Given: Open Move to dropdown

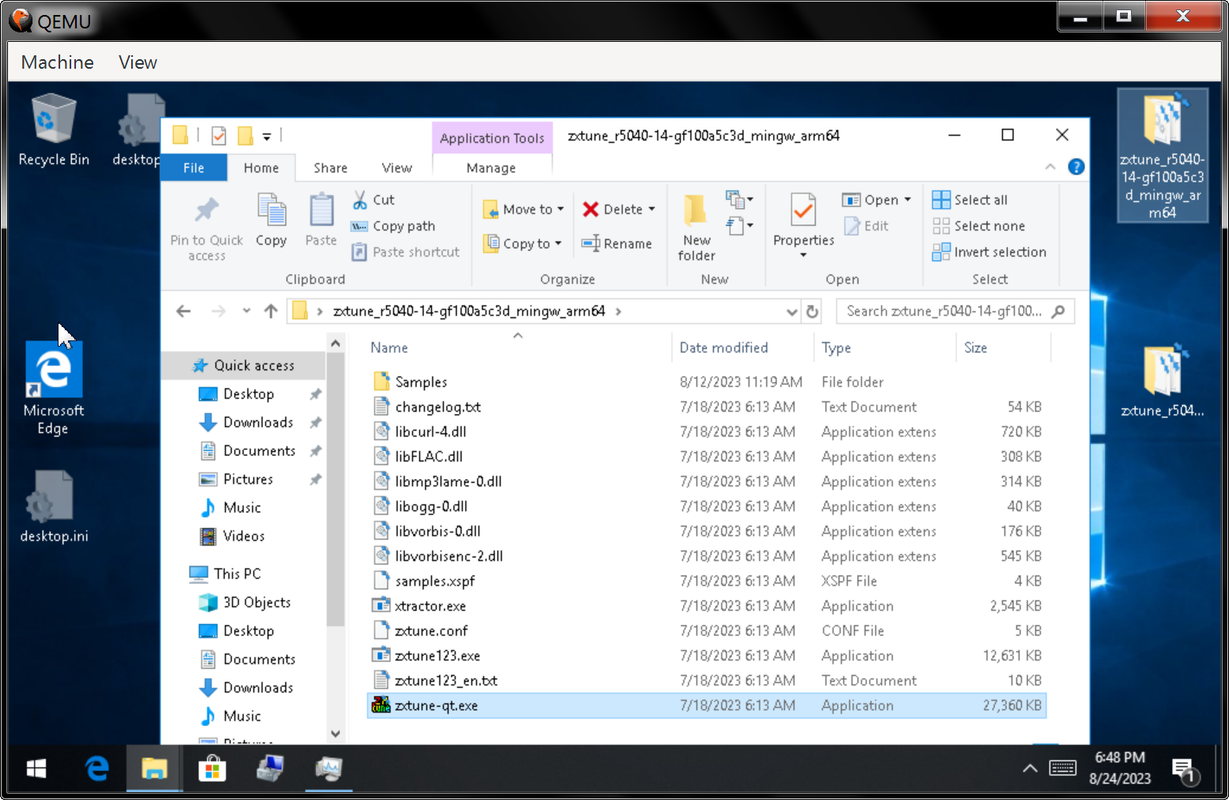Looking at the screenshot, I should click(x=523, y=209).
